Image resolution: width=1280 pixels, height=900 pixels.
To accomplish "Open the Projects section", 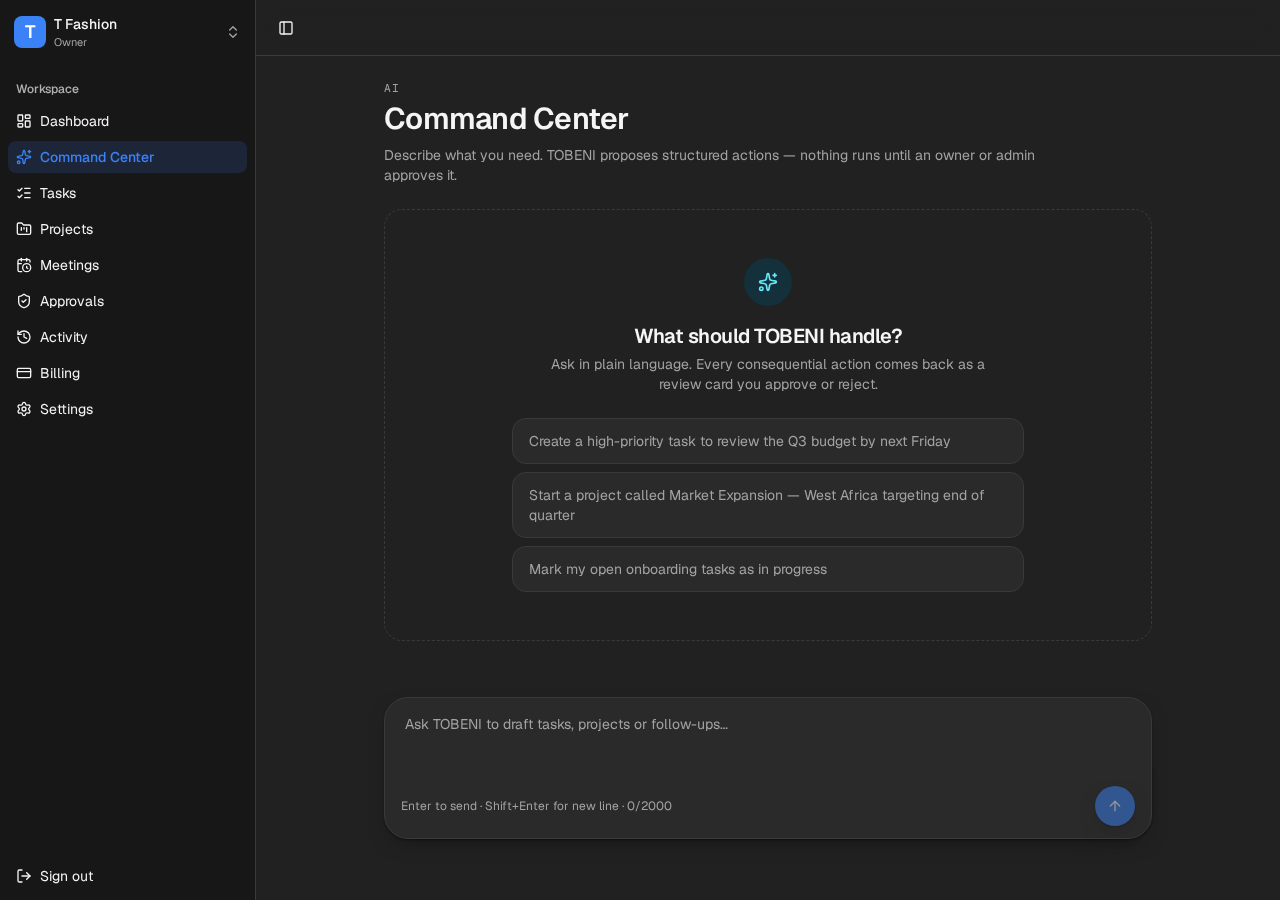I will (x=127, y=229).
